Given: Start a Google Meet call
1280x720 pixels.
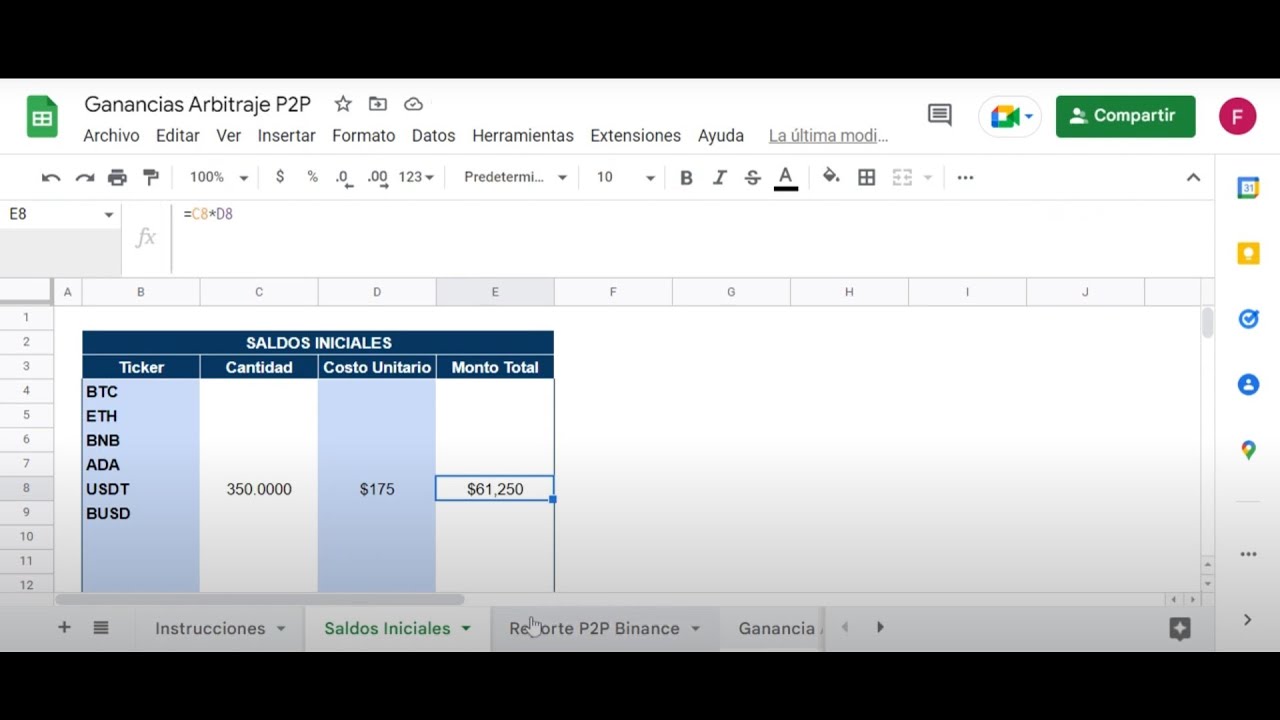Looking at the screenshot, I should coord(1010,117).
